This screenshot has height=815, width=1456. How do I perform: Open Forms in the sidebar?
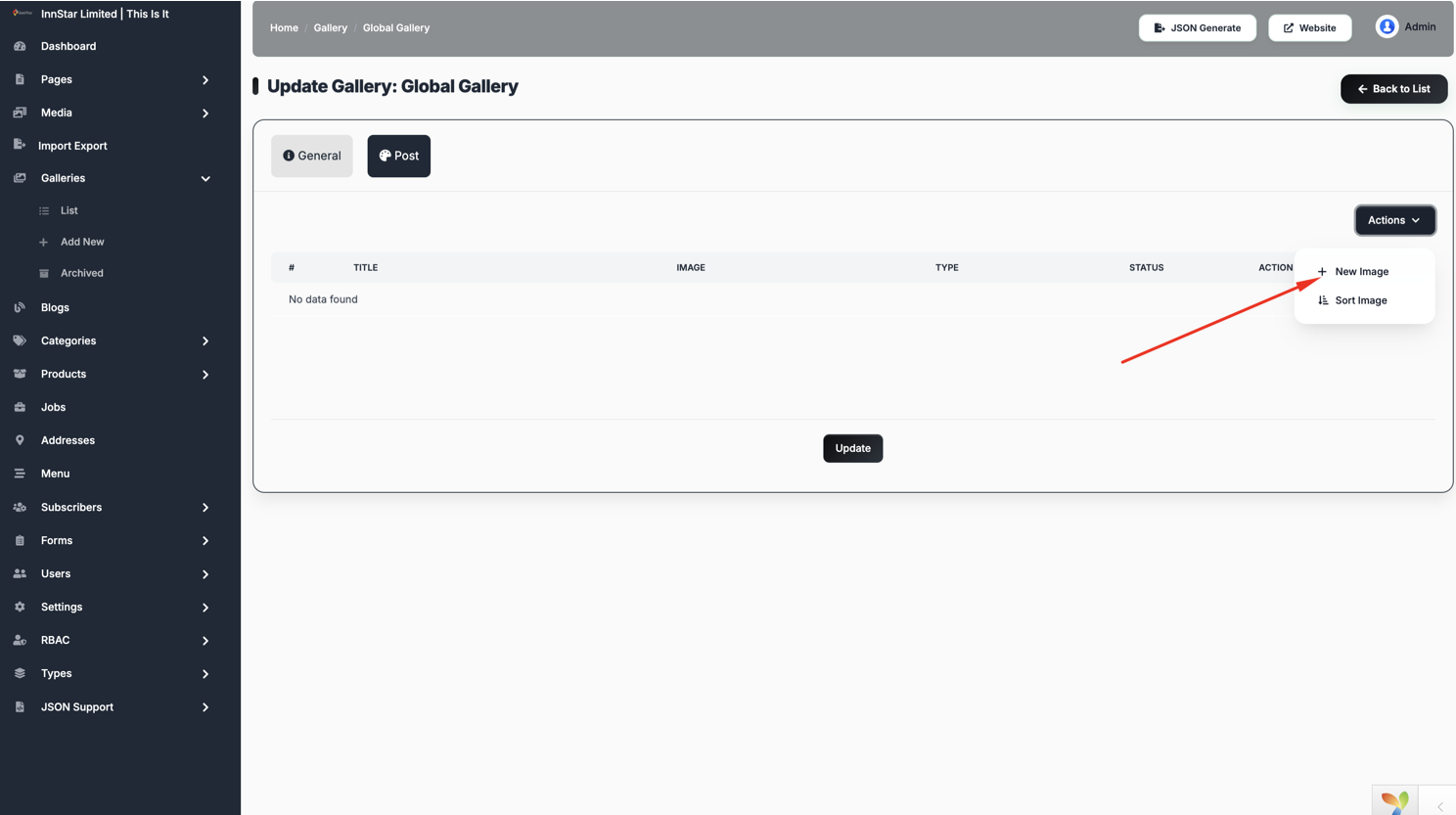(x=57, y=540)
